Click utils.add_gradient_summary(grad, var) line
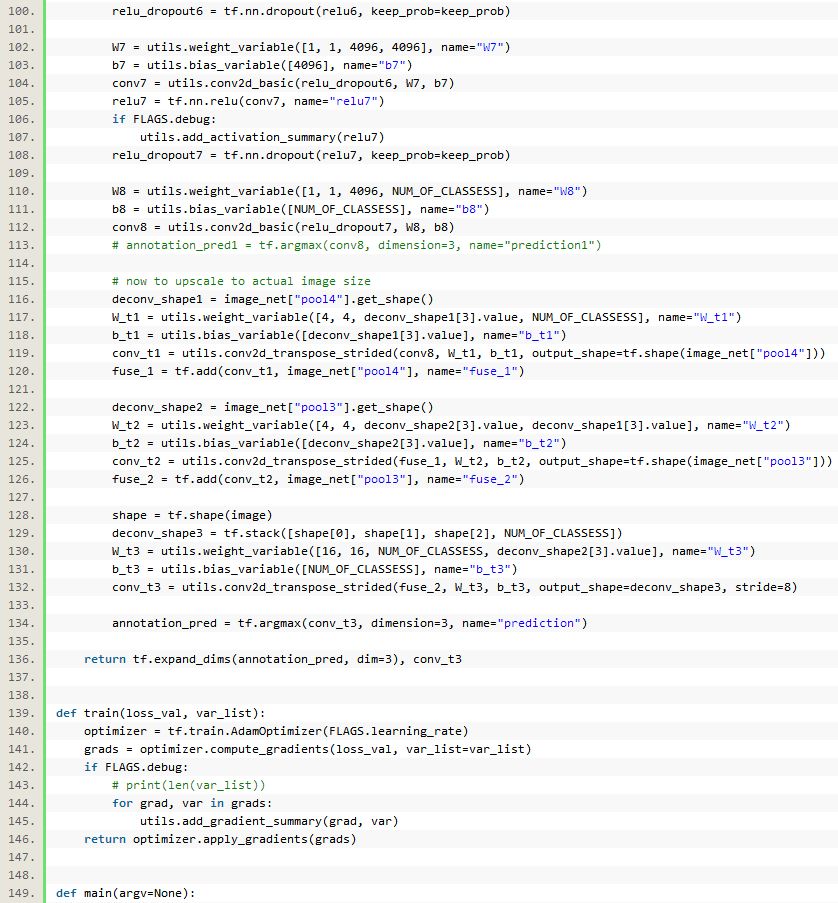This screenshot has height=903, width=838. click(269, 821)
